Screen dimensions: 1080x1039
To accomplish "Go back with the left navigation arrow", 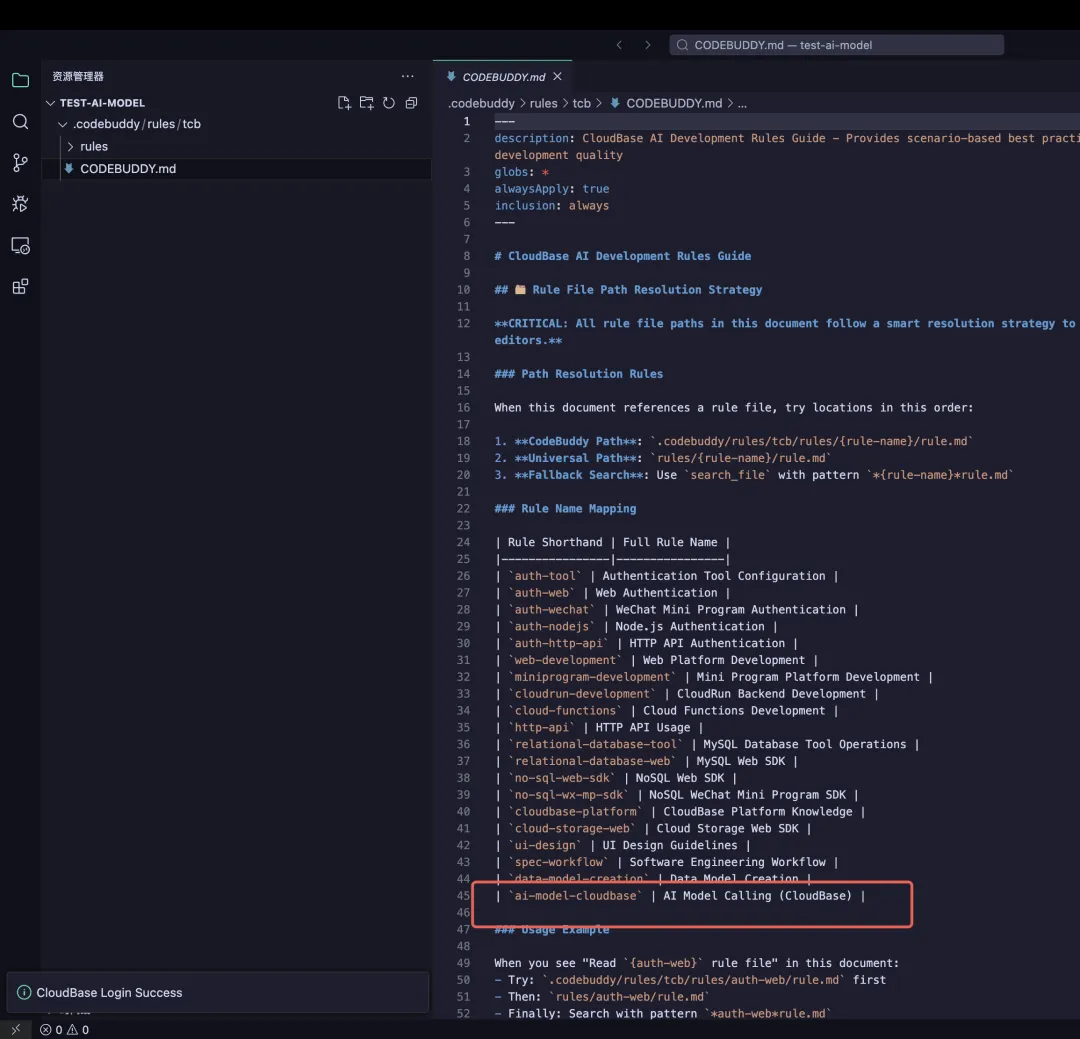I will pos(619,45).
